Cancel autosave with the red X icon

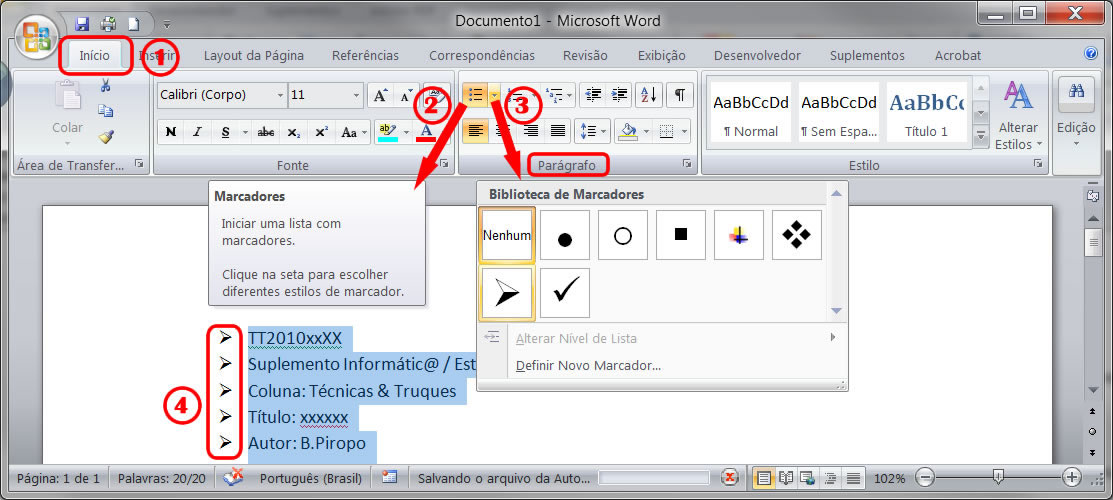coord(729,477)
